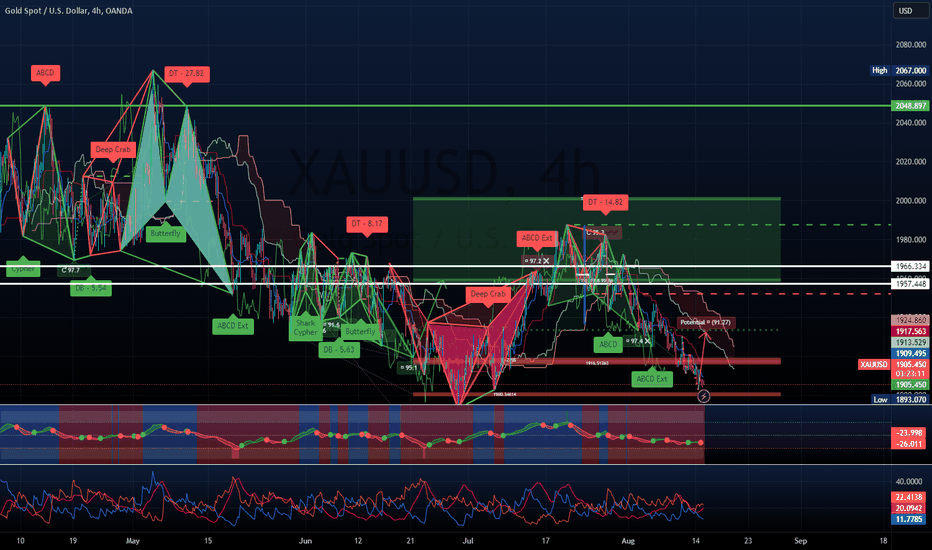Select the Deep Crab label above crimson pattern
This screenshot has height=550, width=932.
pos(488,294)
